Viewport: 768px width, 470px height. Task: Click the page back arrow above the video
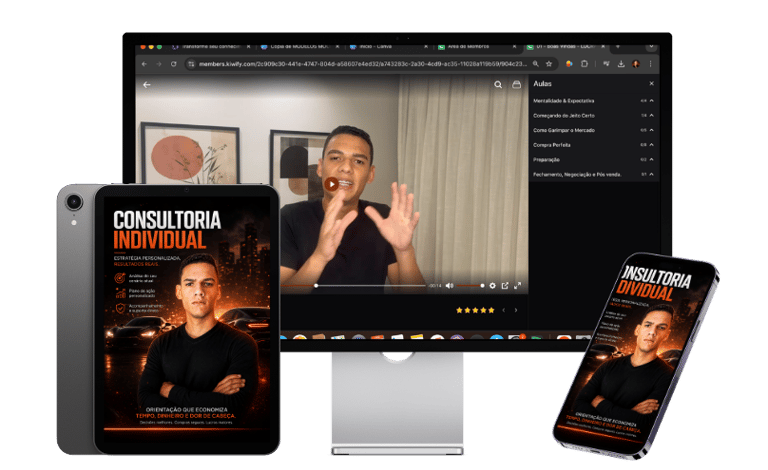click(146, 85)
